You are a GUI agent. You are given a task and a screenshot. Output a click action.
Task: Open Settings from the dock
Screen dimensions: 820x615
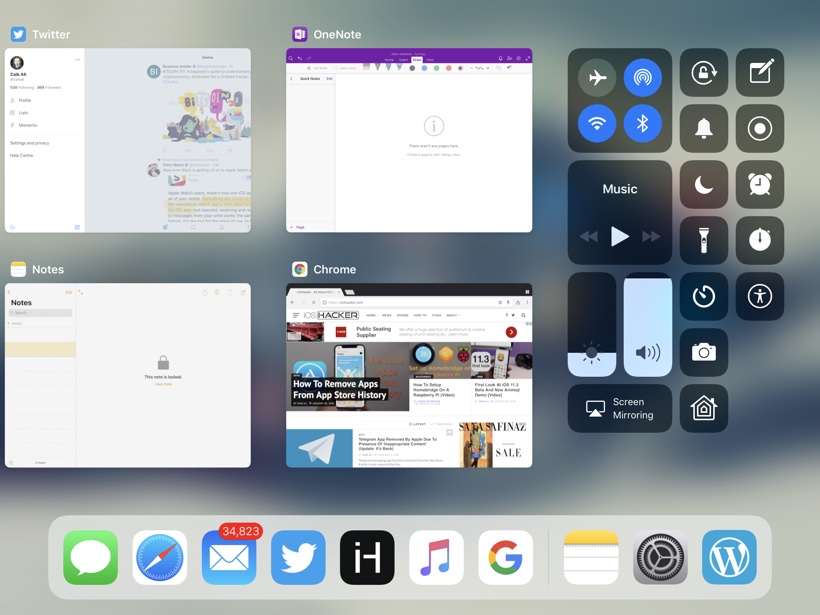[x=660, y=557]
